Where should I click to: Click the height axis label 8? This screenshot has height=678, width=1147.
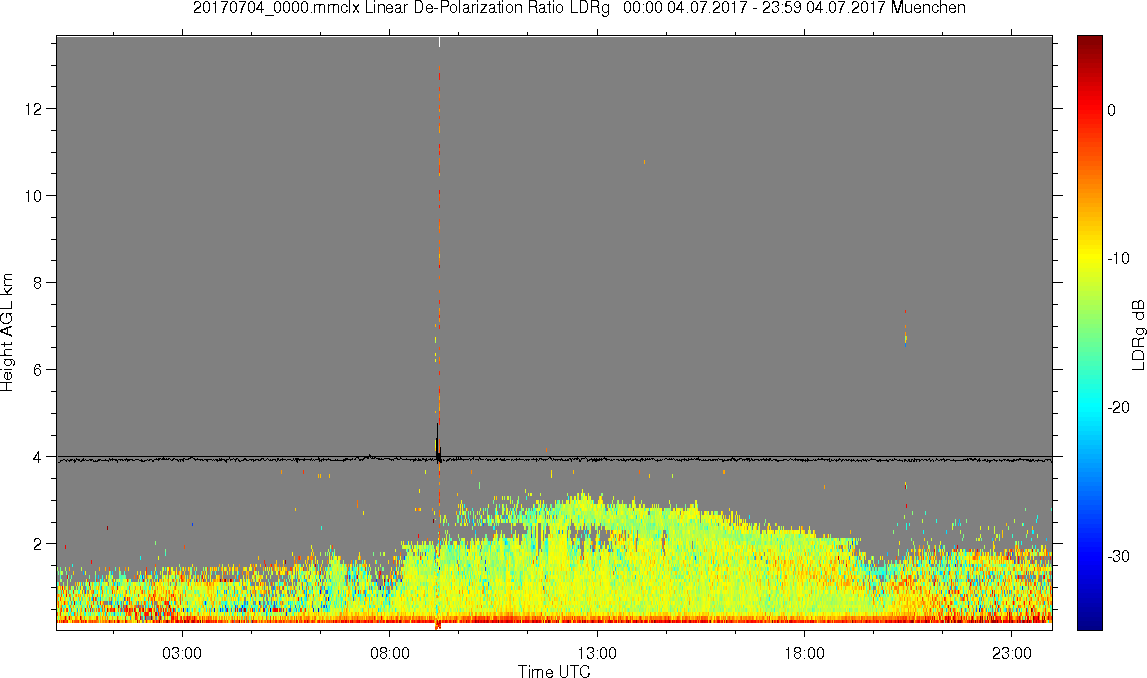[x=37, y=283]
